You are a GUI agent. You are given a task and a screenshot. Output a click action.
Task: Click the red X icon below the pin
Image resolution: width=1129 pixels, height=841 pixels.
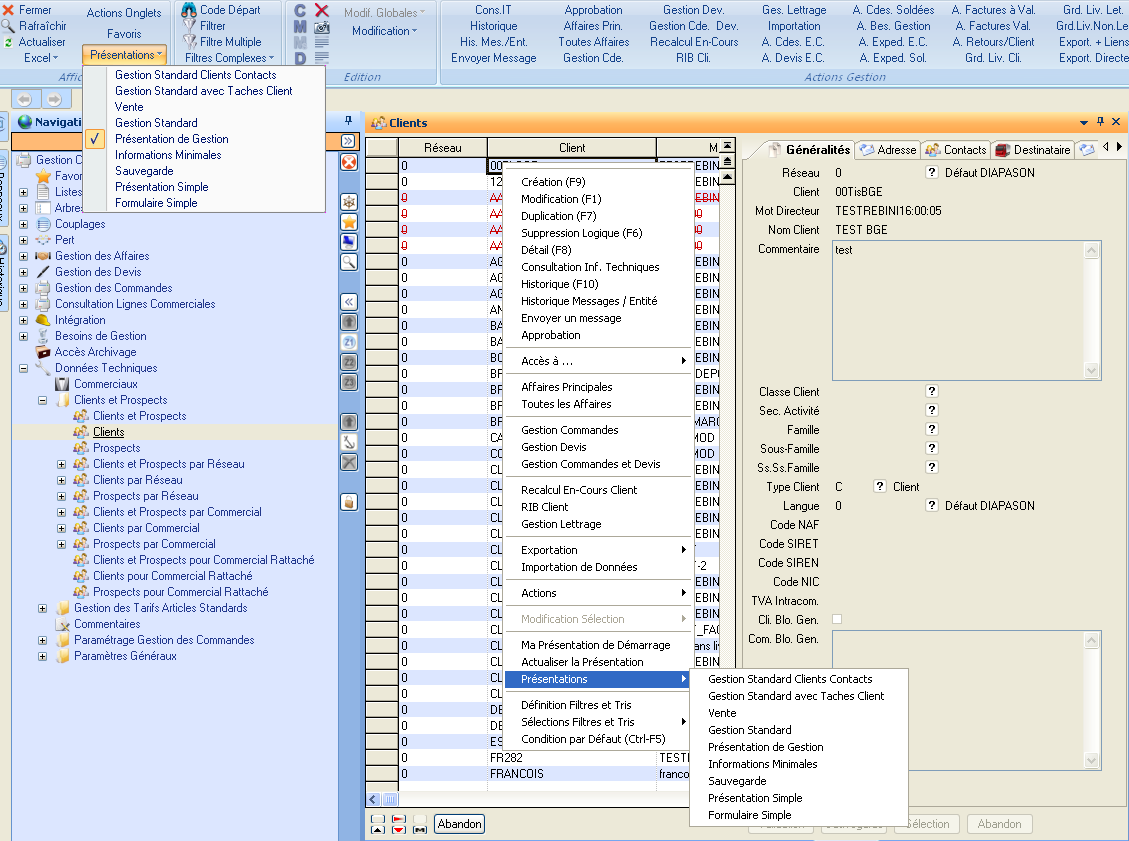[349, 162]
